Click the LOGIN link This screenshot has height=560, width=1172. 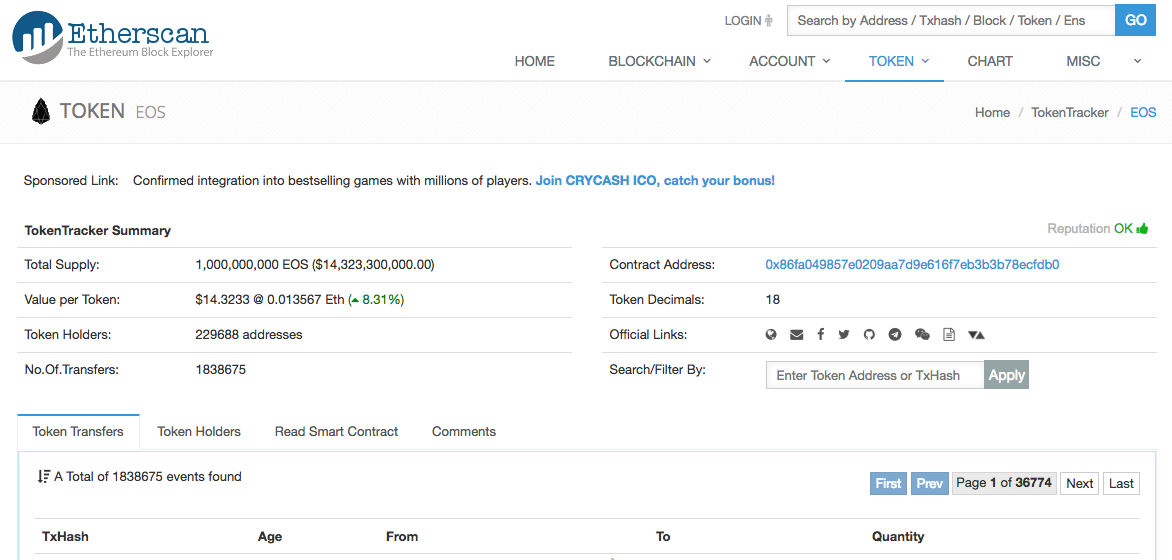coord(742,21)
